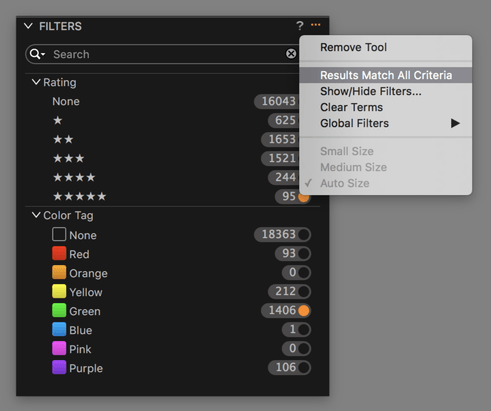Collapse the FILTERS panel chevron
Image resolution: width=491 pixels, height=411 pixels.
(x=28, y=26)
